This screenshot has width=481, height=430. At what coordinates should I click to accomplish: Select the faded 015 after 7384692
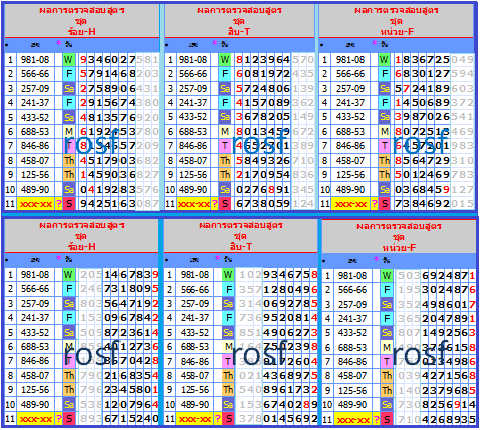tap(462, 204)
